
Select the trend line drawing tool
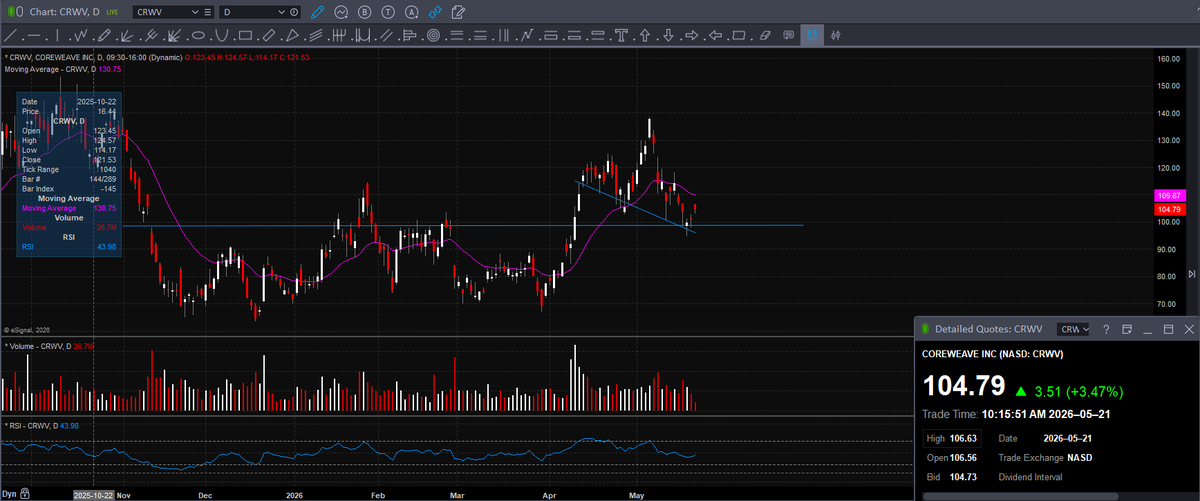(10, 35)
